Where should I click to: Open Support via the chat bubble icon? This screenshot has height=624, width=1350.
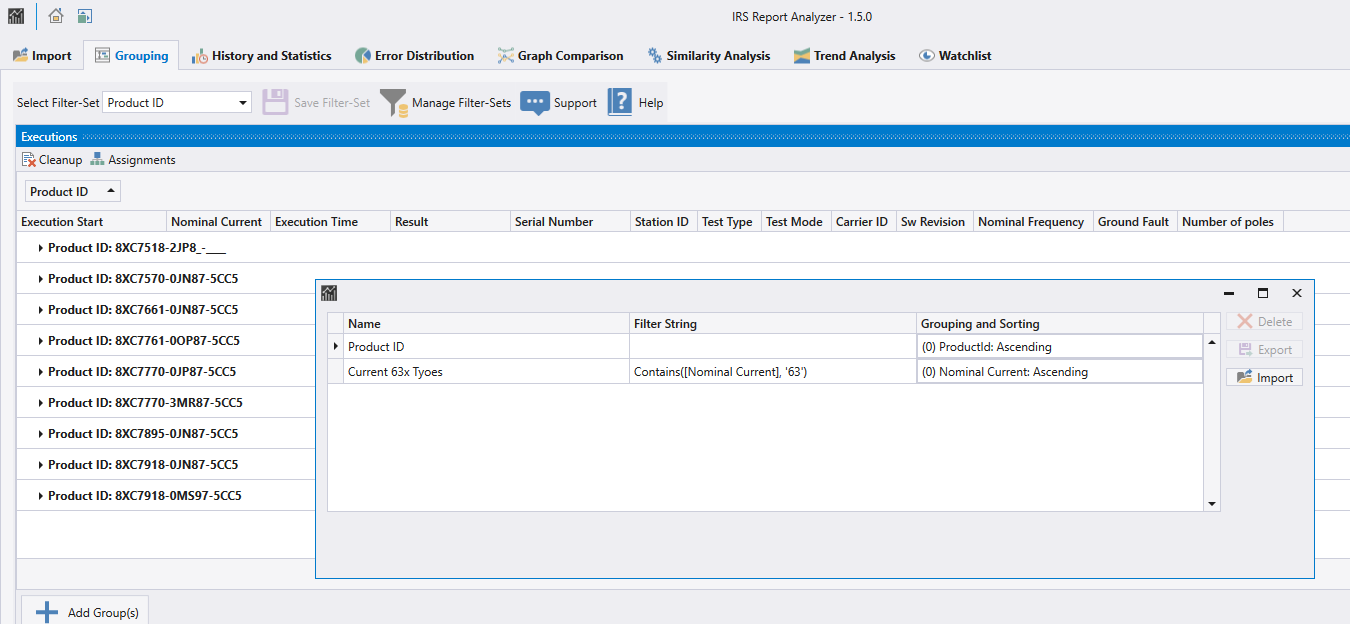click(535, 103)
